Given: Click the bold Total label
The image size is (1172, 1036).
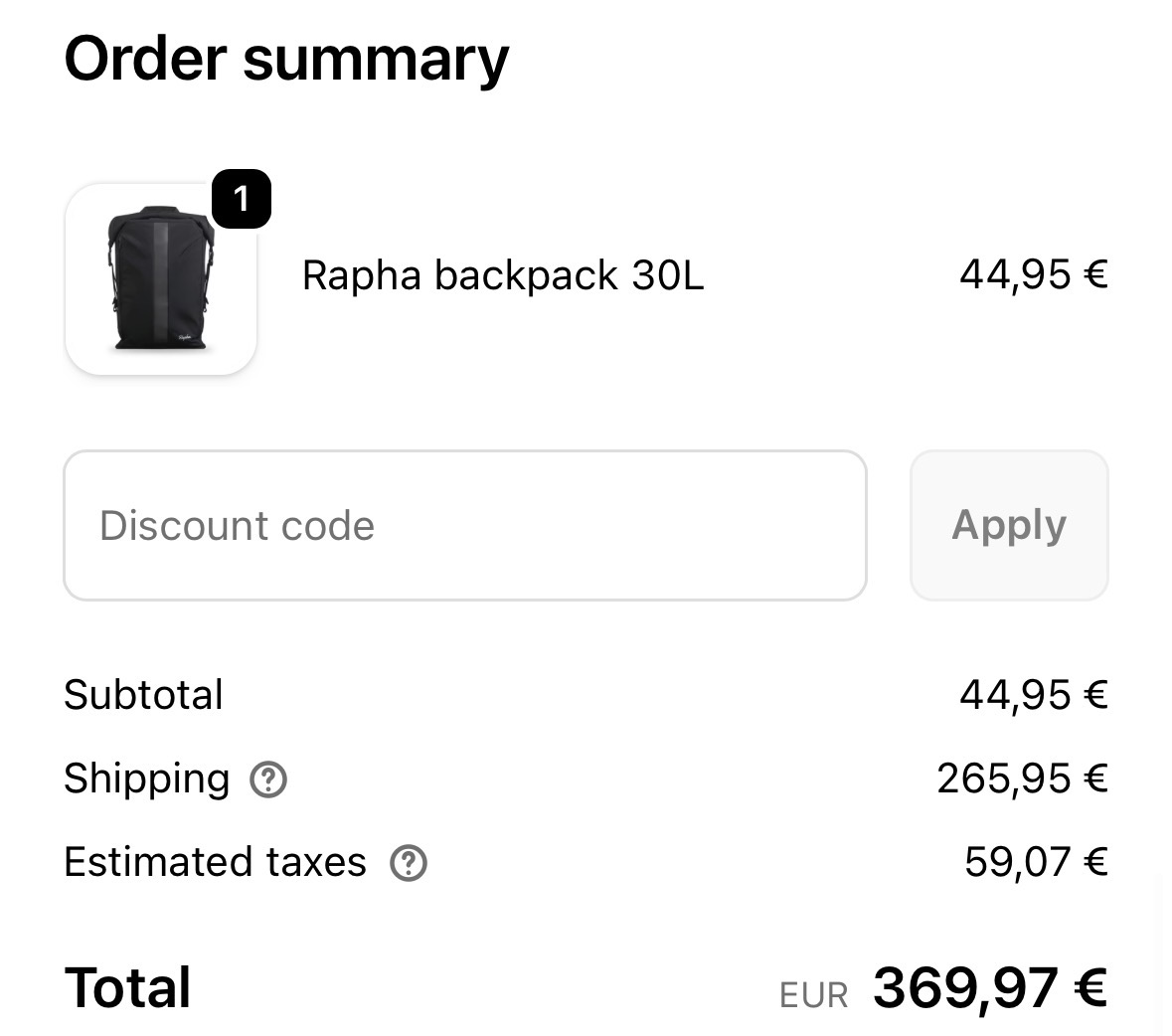Looking at the screenshot, I should coord(127,988).
